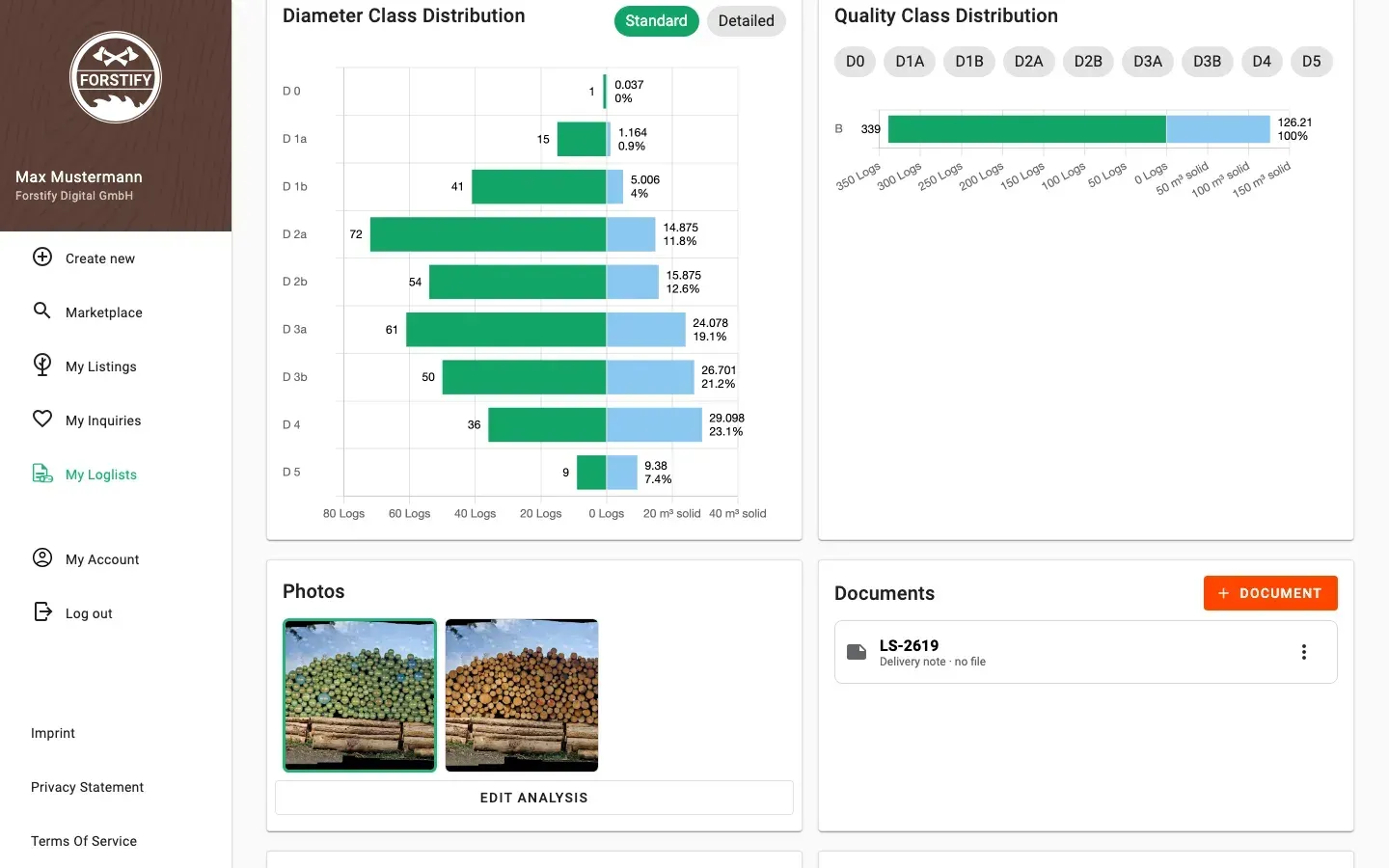Open the LS-2619 three-dot options menu
Viewport: 1389px width, 868px height.
click(x=1304, y=652)
